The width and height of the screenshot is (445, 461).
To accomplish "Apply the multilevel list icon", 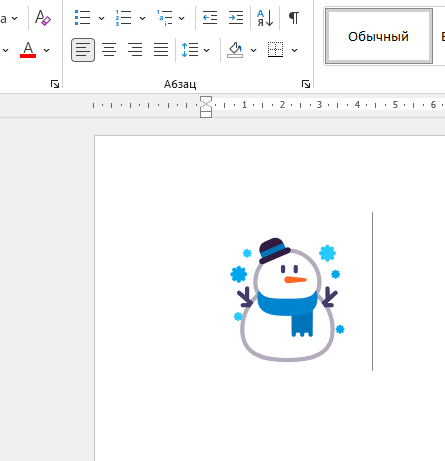I will click(x=165, y=18).
